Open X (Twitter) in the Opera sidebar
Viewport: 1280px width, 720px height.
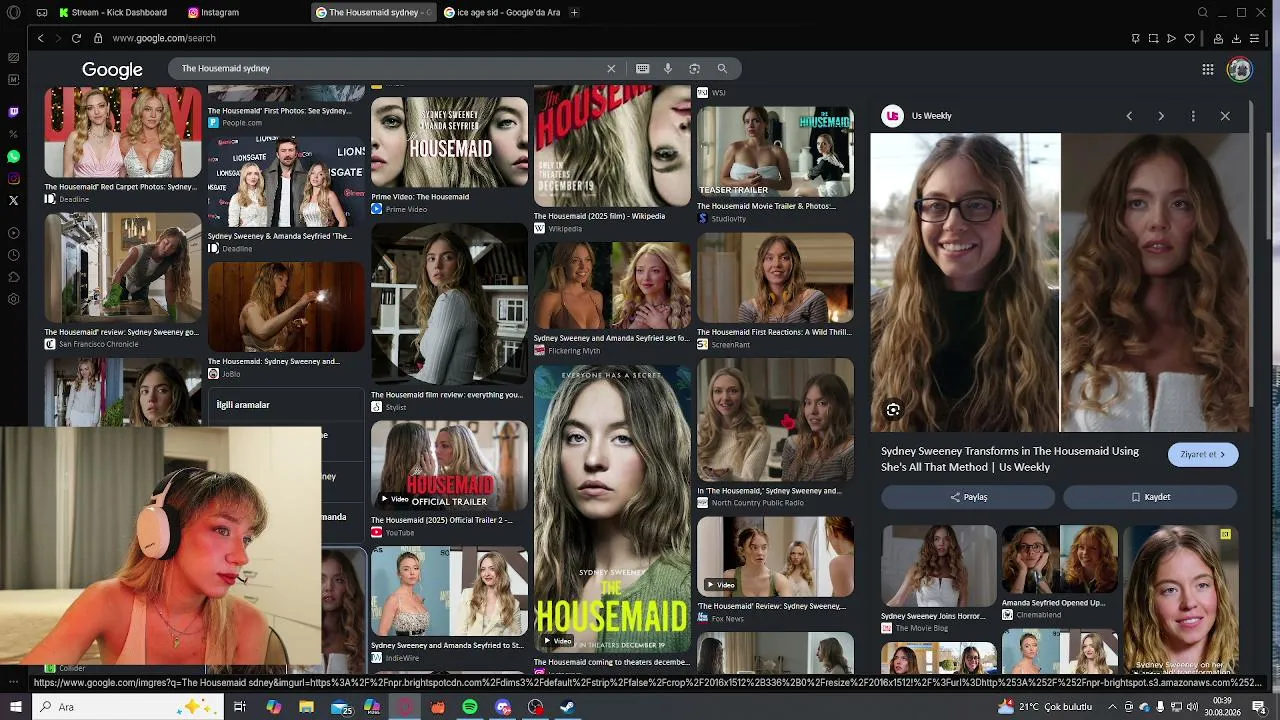(13, 200)
